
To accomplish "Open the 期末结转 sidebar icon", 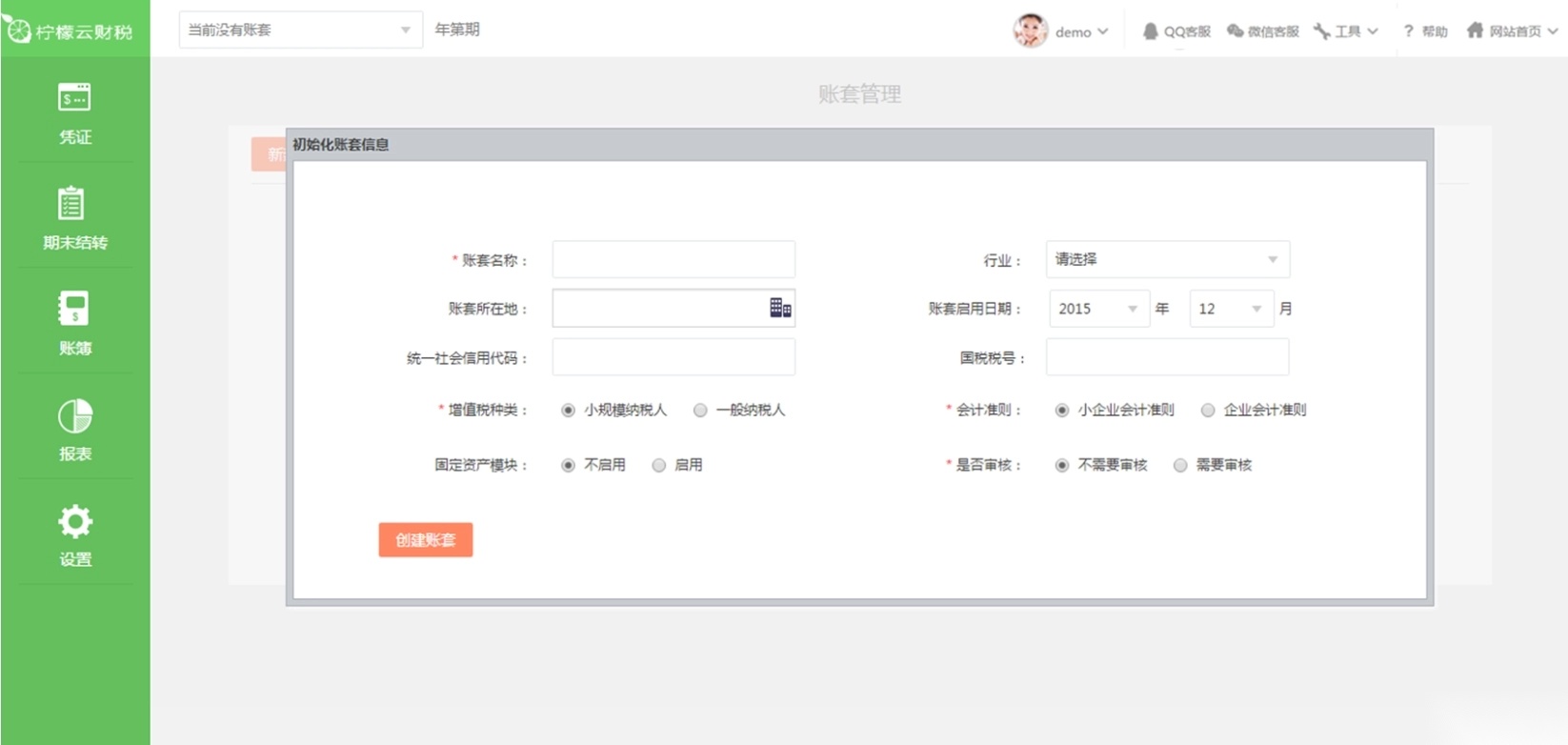I will point(71,203).
